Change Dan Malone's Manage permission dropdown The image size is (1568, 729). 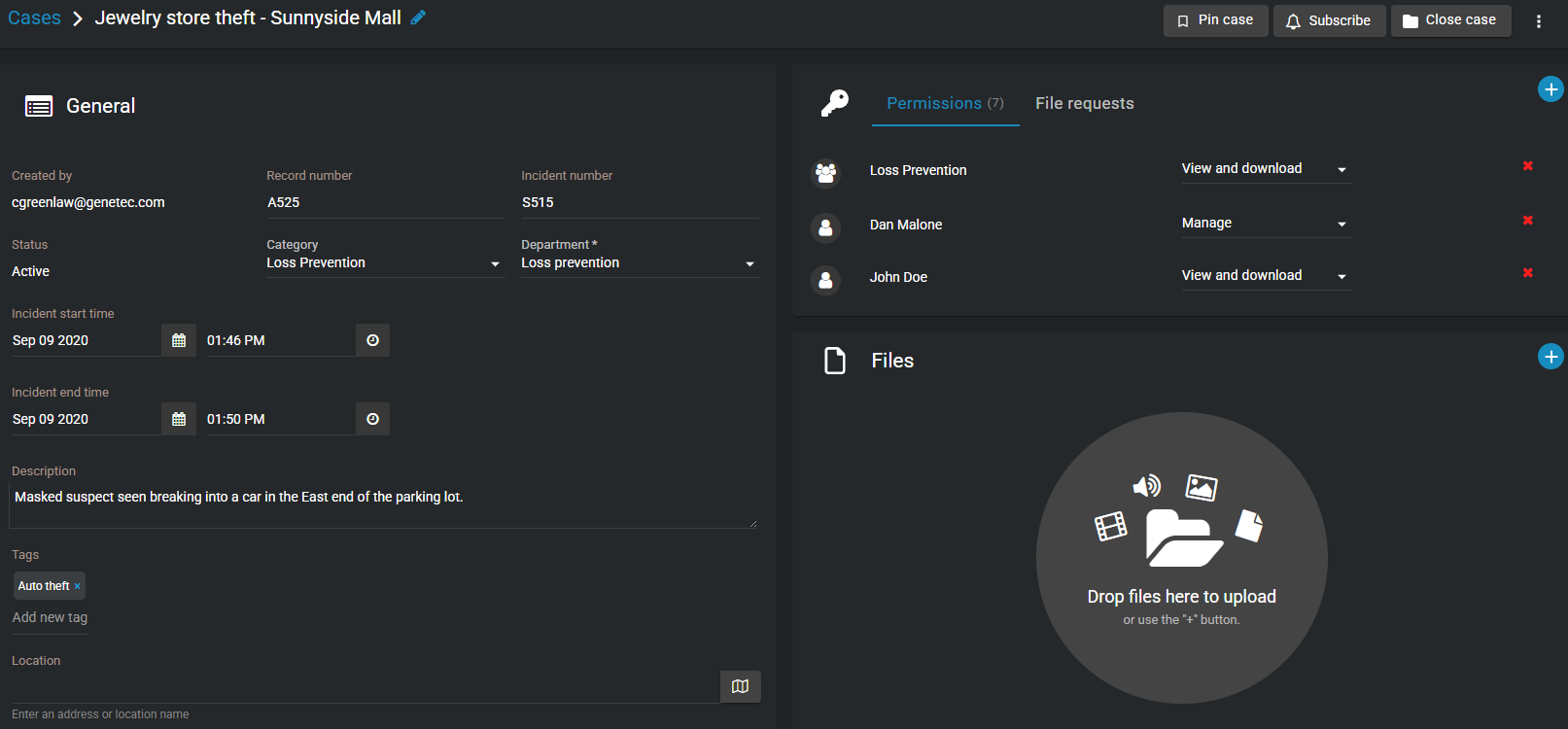[x=1266, y=224]
